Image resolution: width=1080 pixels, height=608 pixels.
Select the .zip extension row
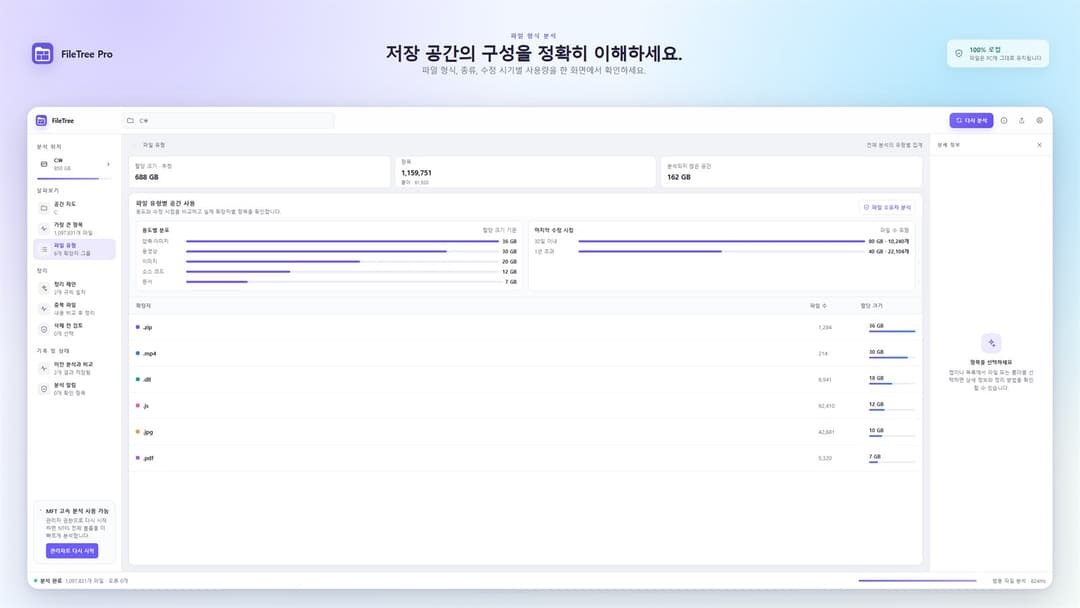pos(526,328)
